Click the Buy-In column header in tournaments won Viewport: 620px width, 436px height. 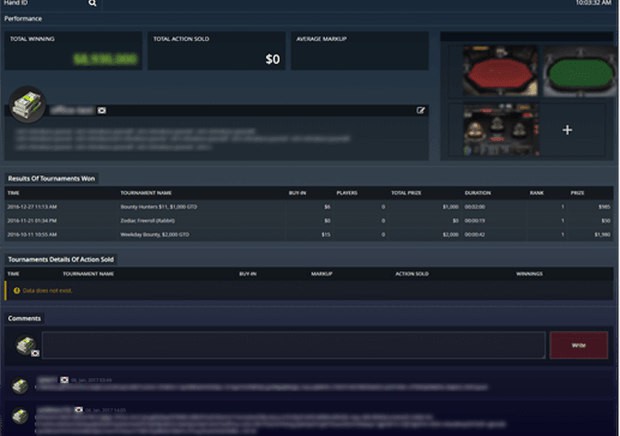(x=297, y=193)
